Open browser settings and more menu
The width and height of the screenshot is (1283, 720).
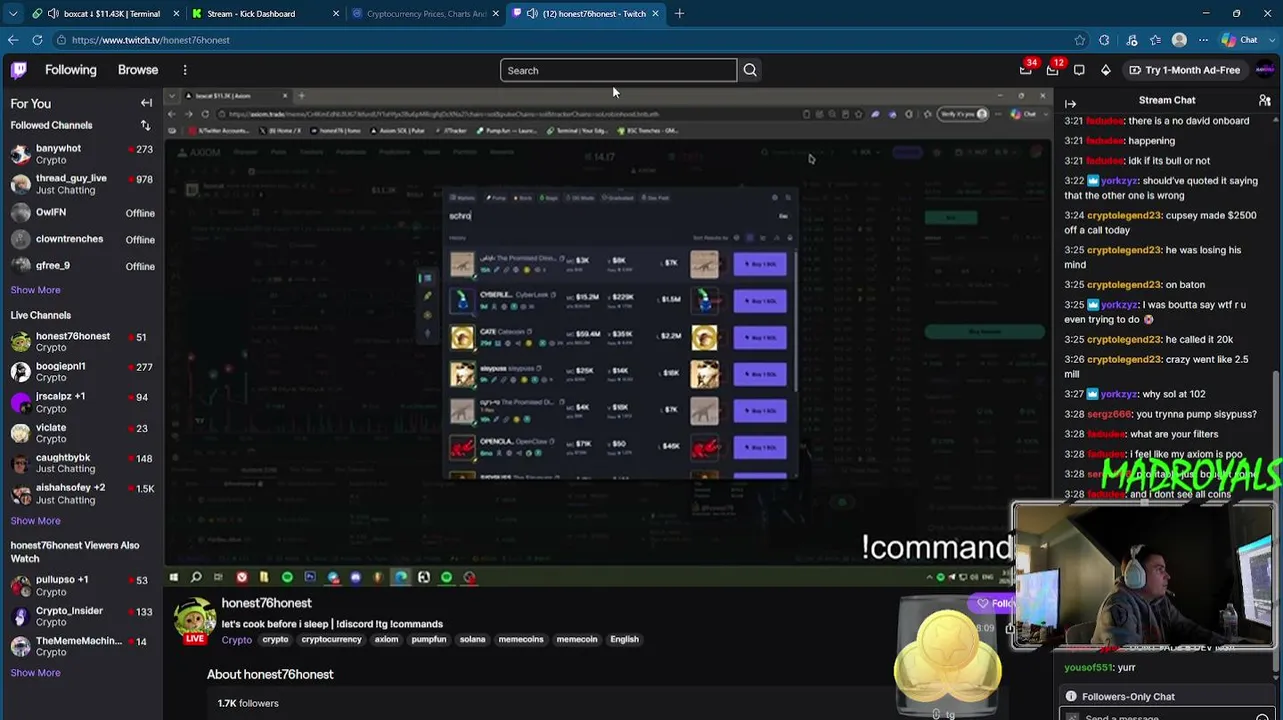1203,40
